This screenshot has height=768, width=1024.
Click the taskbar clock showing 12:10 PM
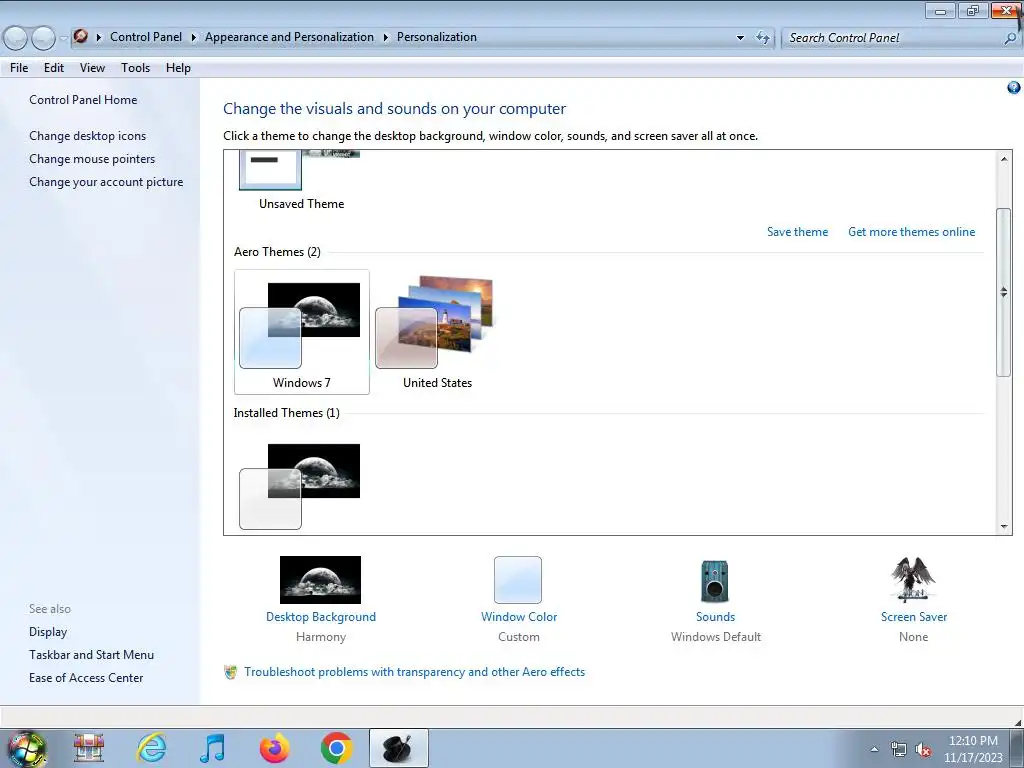[x=973, y=749]
